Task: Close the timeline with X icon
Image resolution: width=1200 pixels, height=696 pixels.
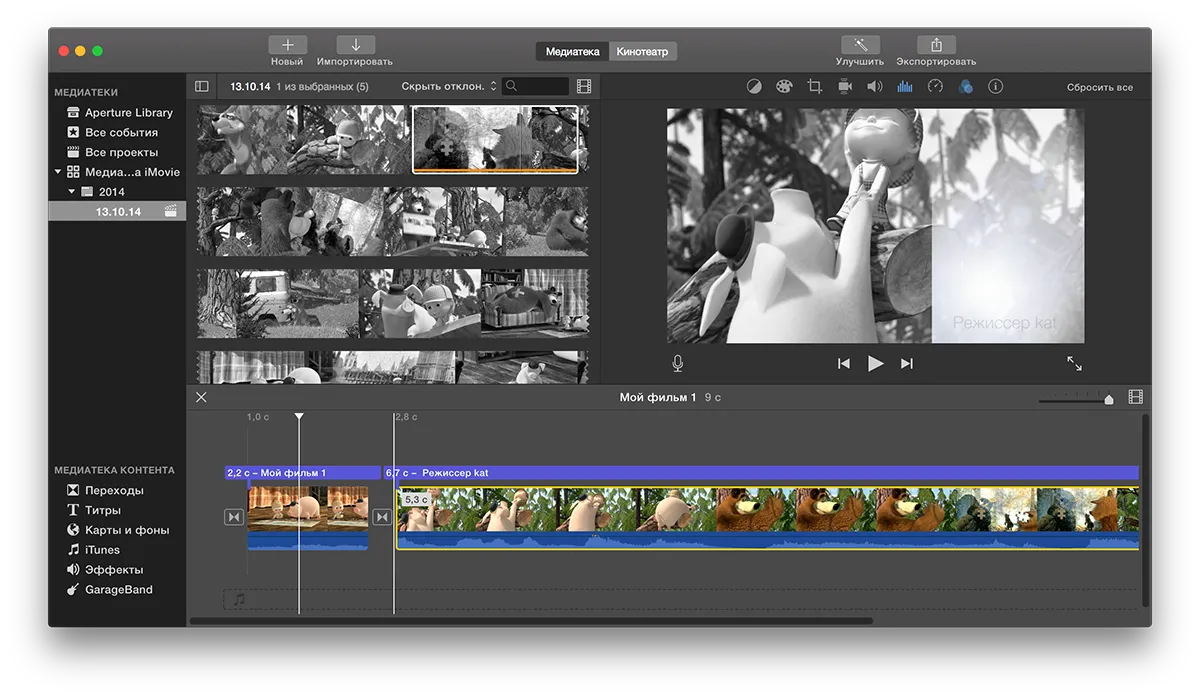Action: point(201,397)
